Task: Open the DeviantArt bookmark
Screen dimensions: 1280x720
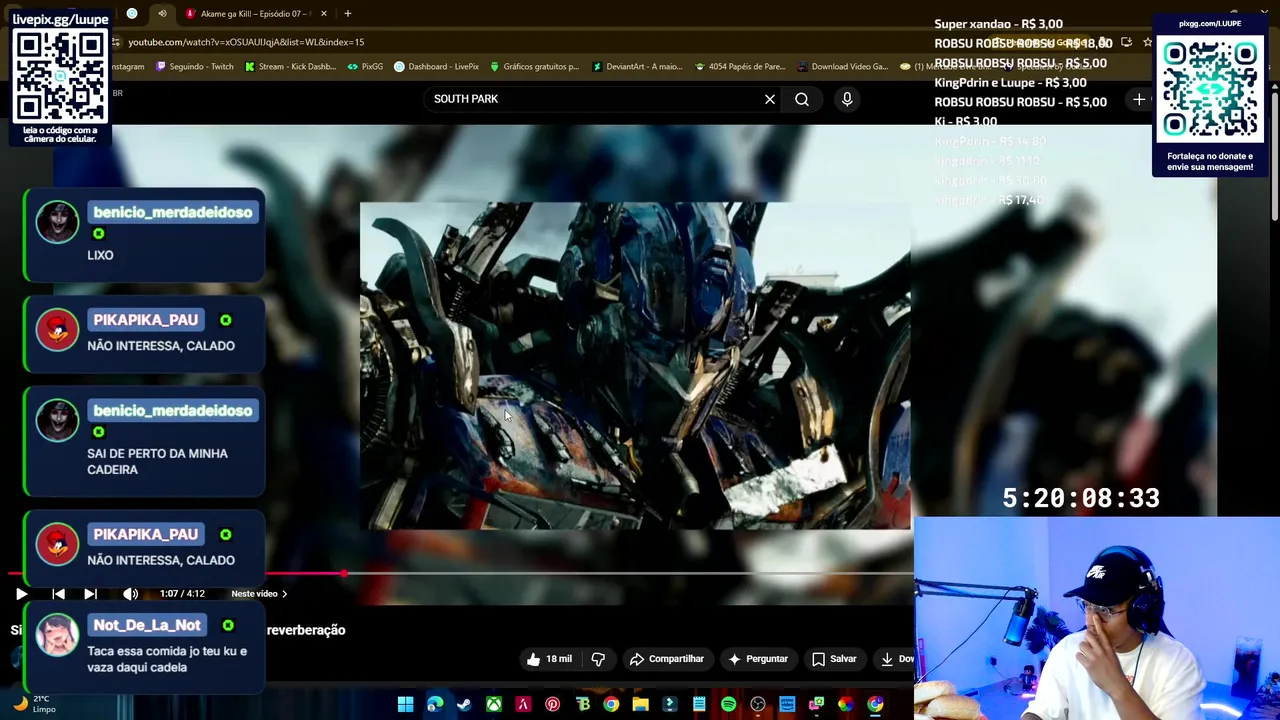Action: click(637, 67)
